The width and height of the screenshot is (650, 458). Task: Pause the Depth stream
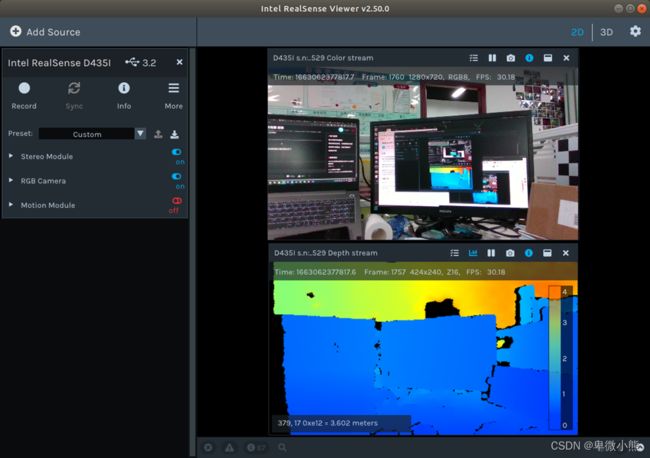tap(491, 253)
